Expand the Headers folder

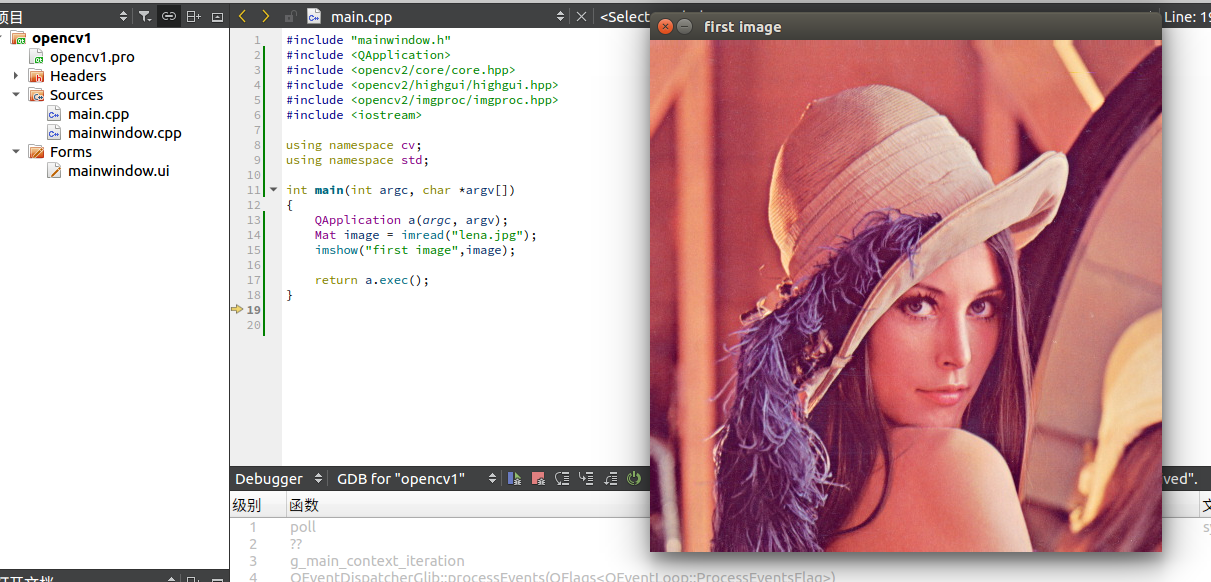[16, 76]
